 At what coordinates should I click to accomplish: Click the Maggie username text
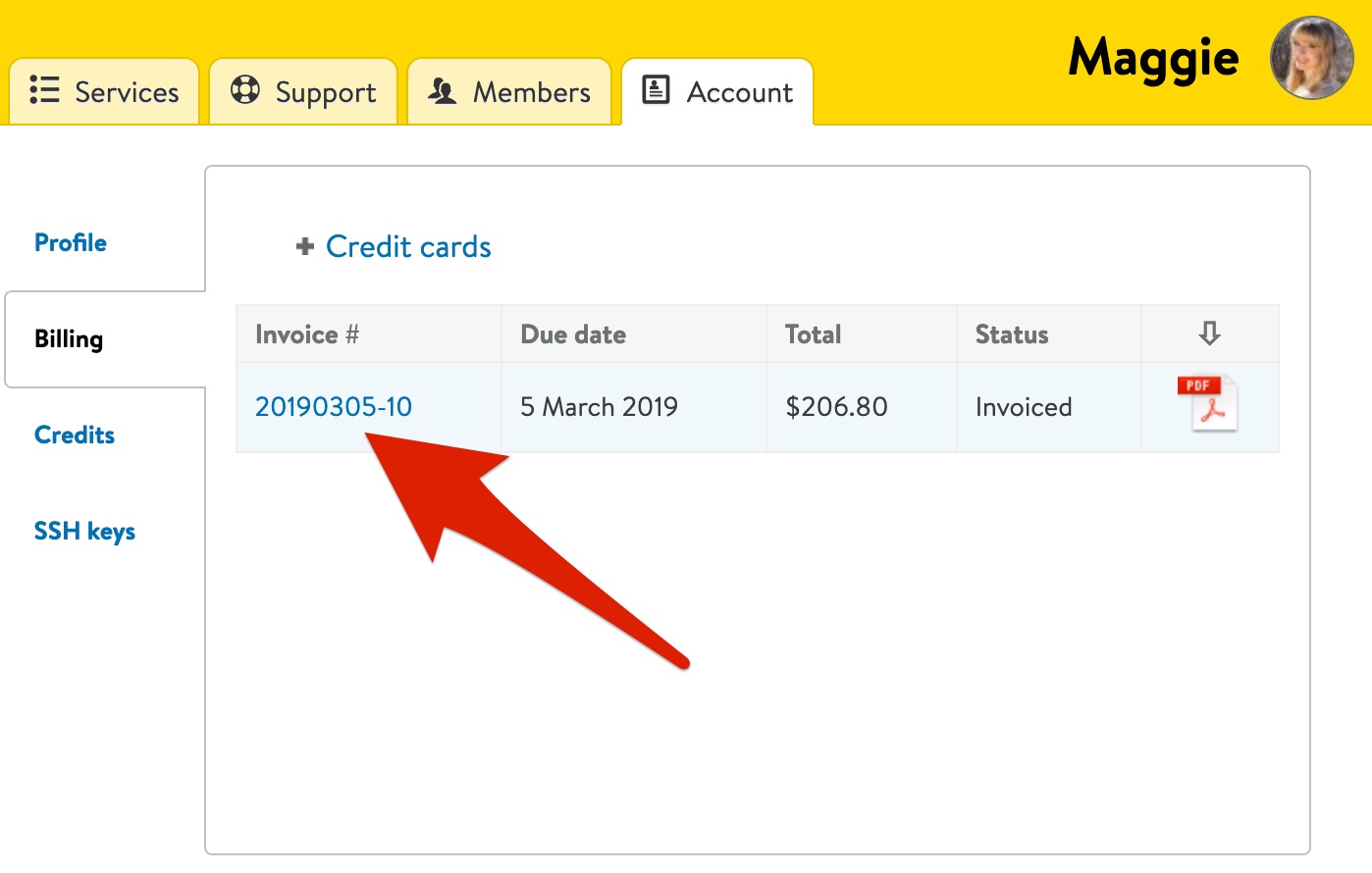[1153, 59]
